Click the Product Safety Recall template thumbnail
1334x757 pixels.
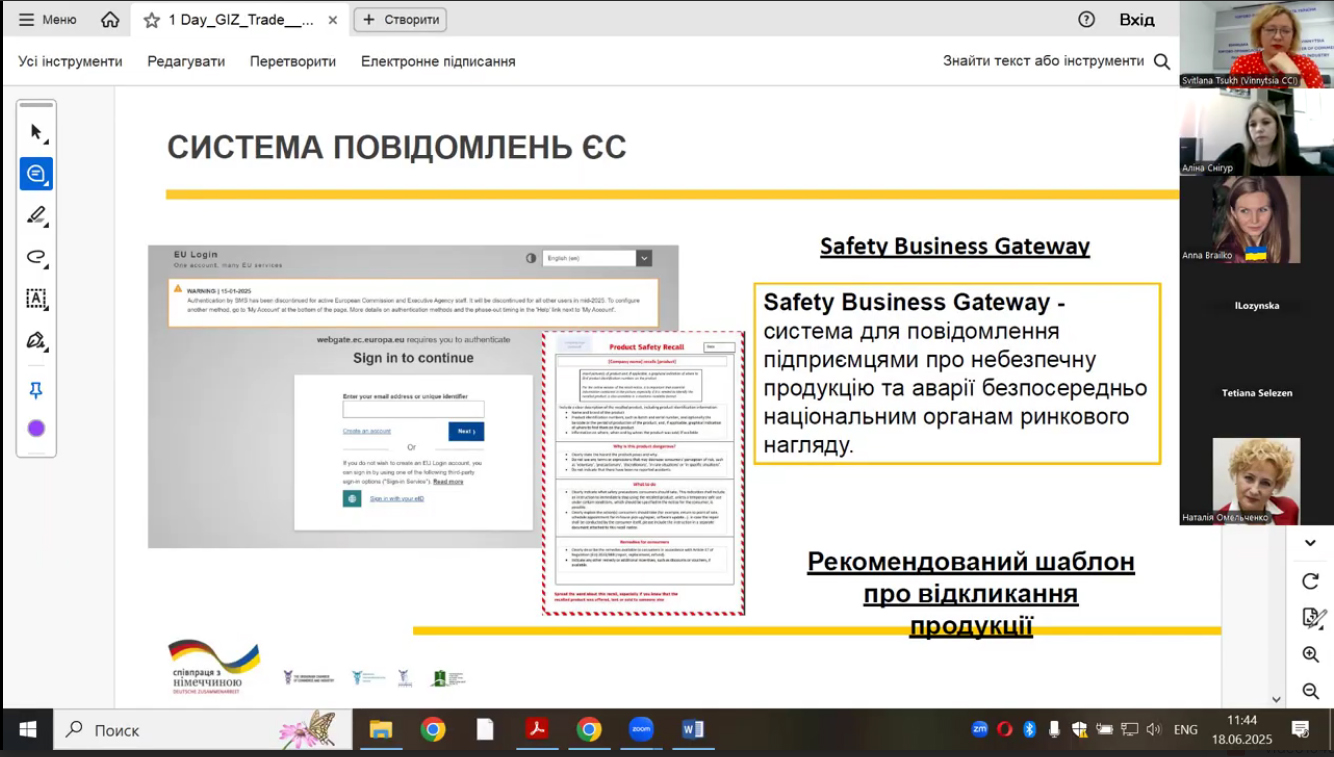tap(643, 473)
